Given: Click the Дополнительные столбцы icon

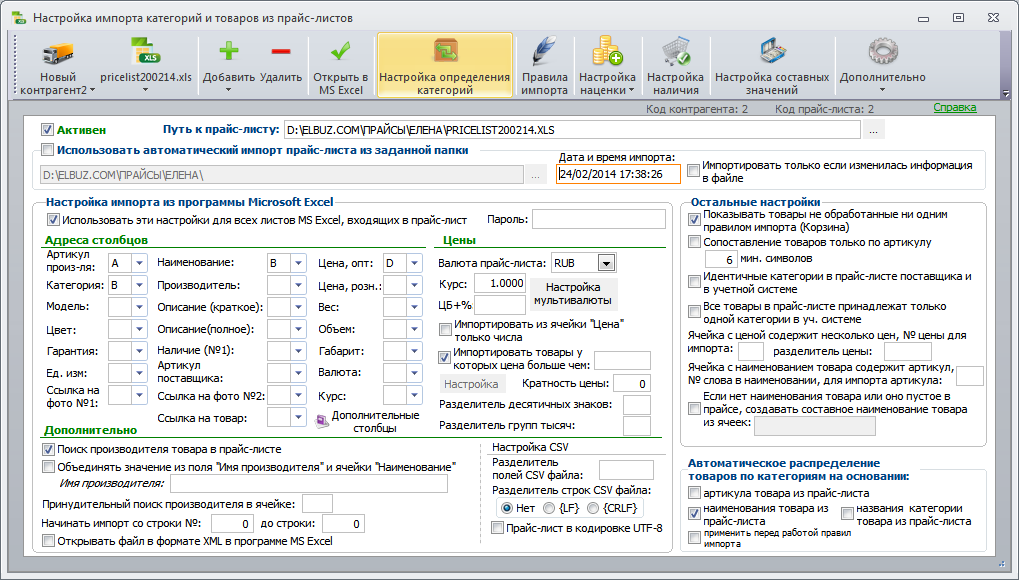Looking at the screenshot, I should click(322, 422).
